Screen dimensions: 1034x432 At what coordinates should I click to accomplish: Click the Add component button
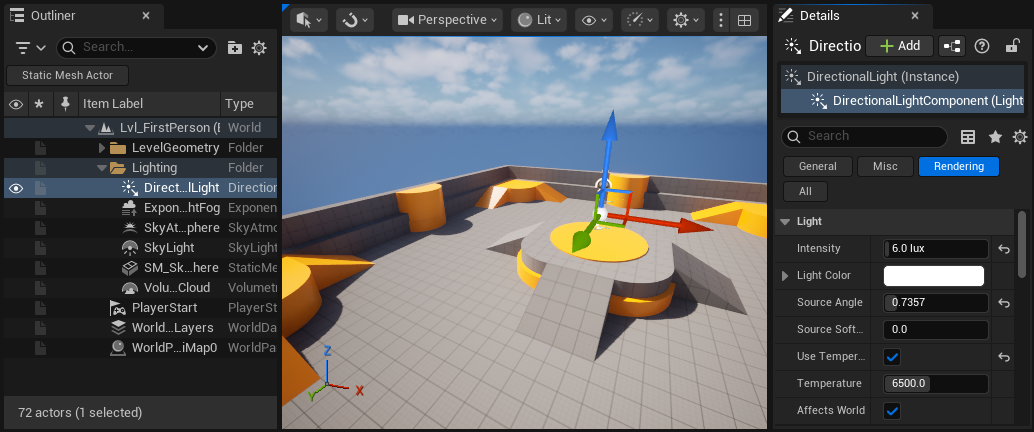pos(899,46)
